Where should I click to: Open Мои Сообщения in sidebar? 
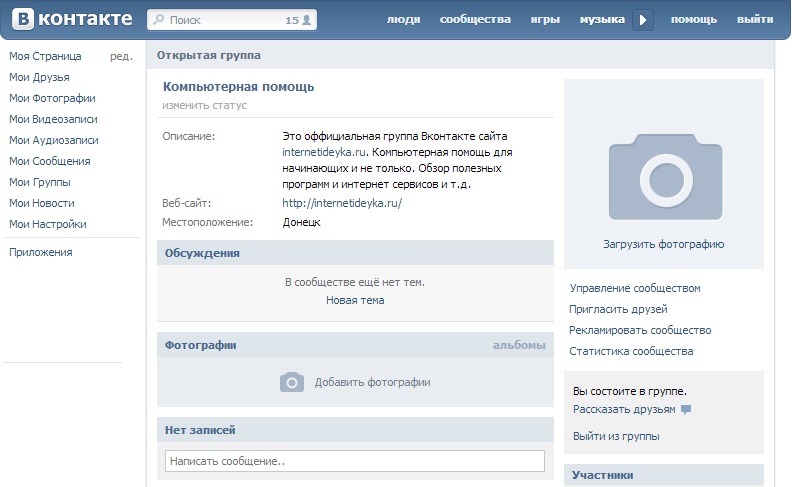[x=50, y=161]
